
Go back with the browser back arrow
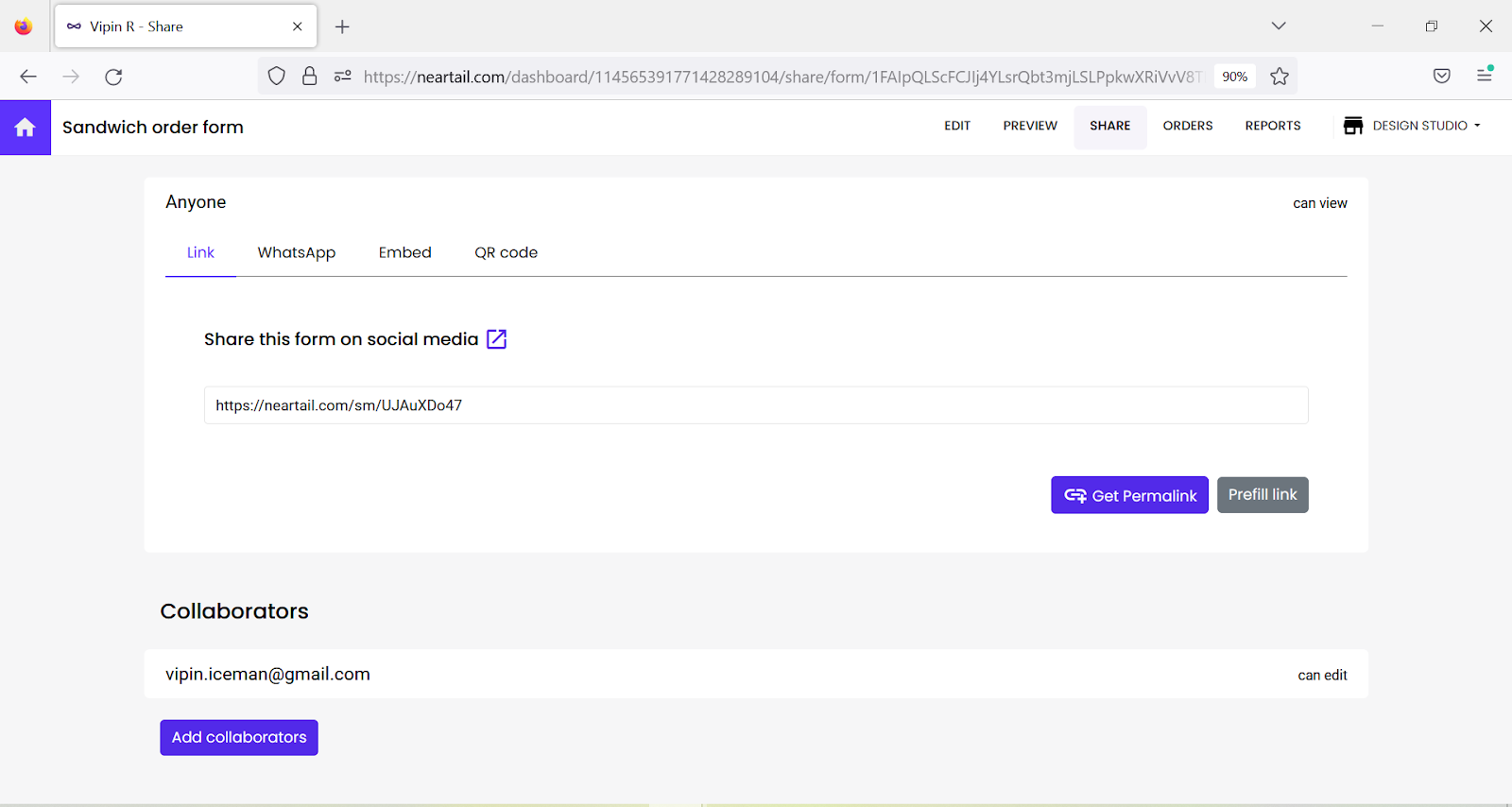click(x=28, y=77)
